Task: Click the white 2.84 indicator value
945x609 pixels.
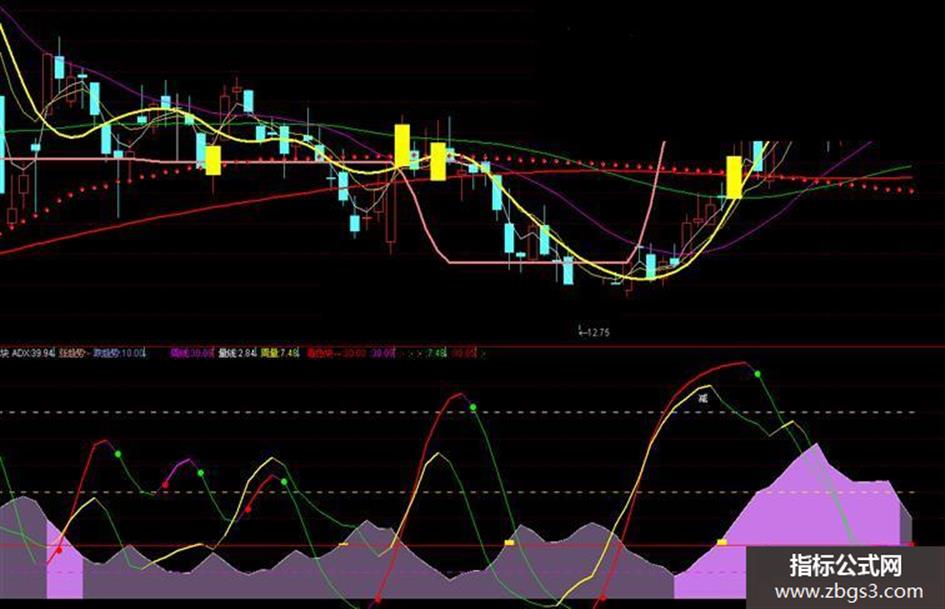Action: pos(237,353)
